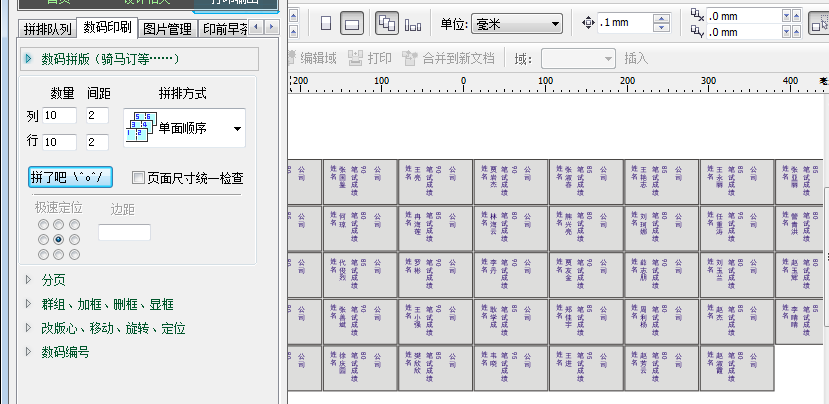
Task: Expand the 分页 section
Action: click(29, 280)
